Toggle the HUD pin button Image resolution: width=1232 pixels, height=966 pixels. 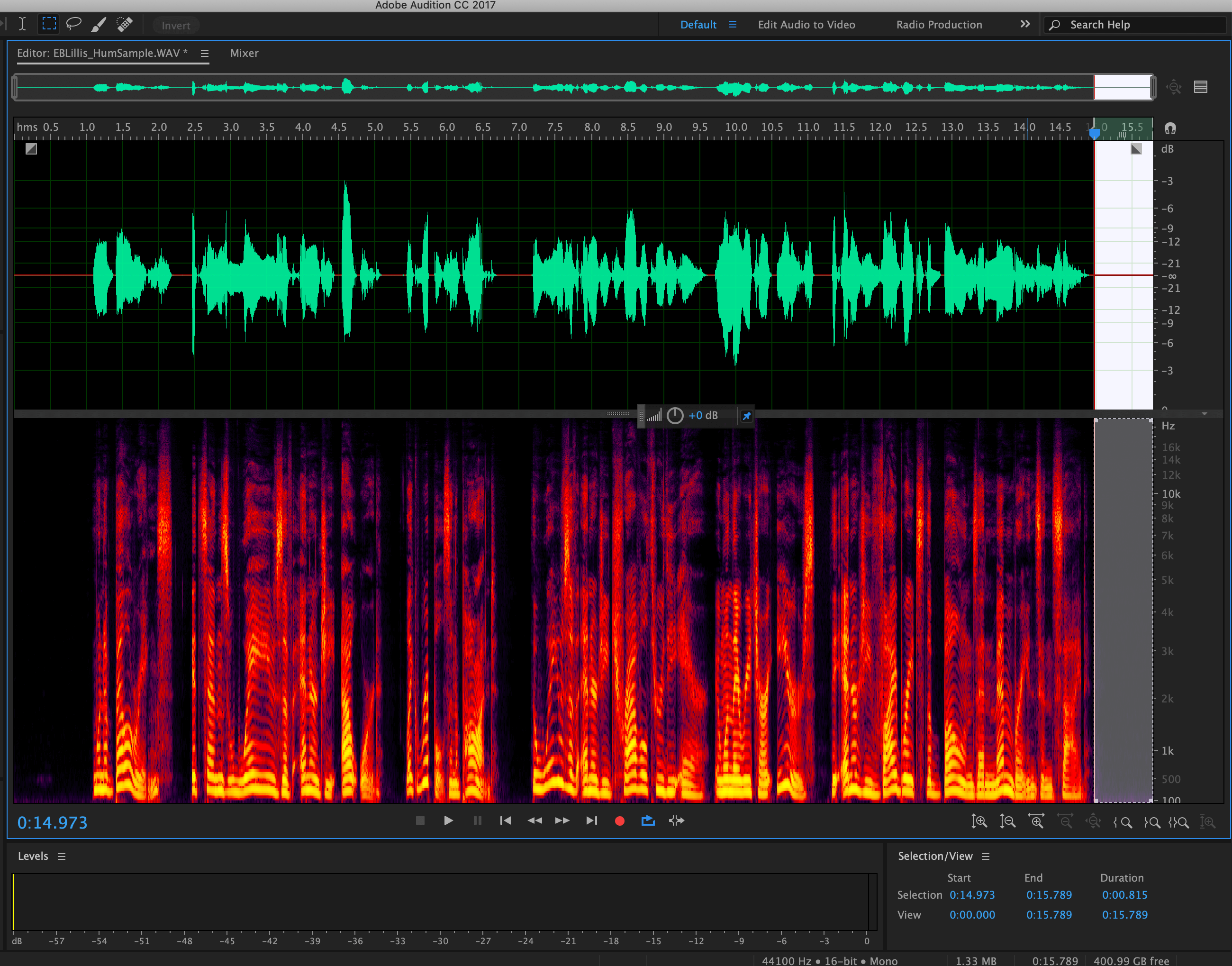(746, 416)
